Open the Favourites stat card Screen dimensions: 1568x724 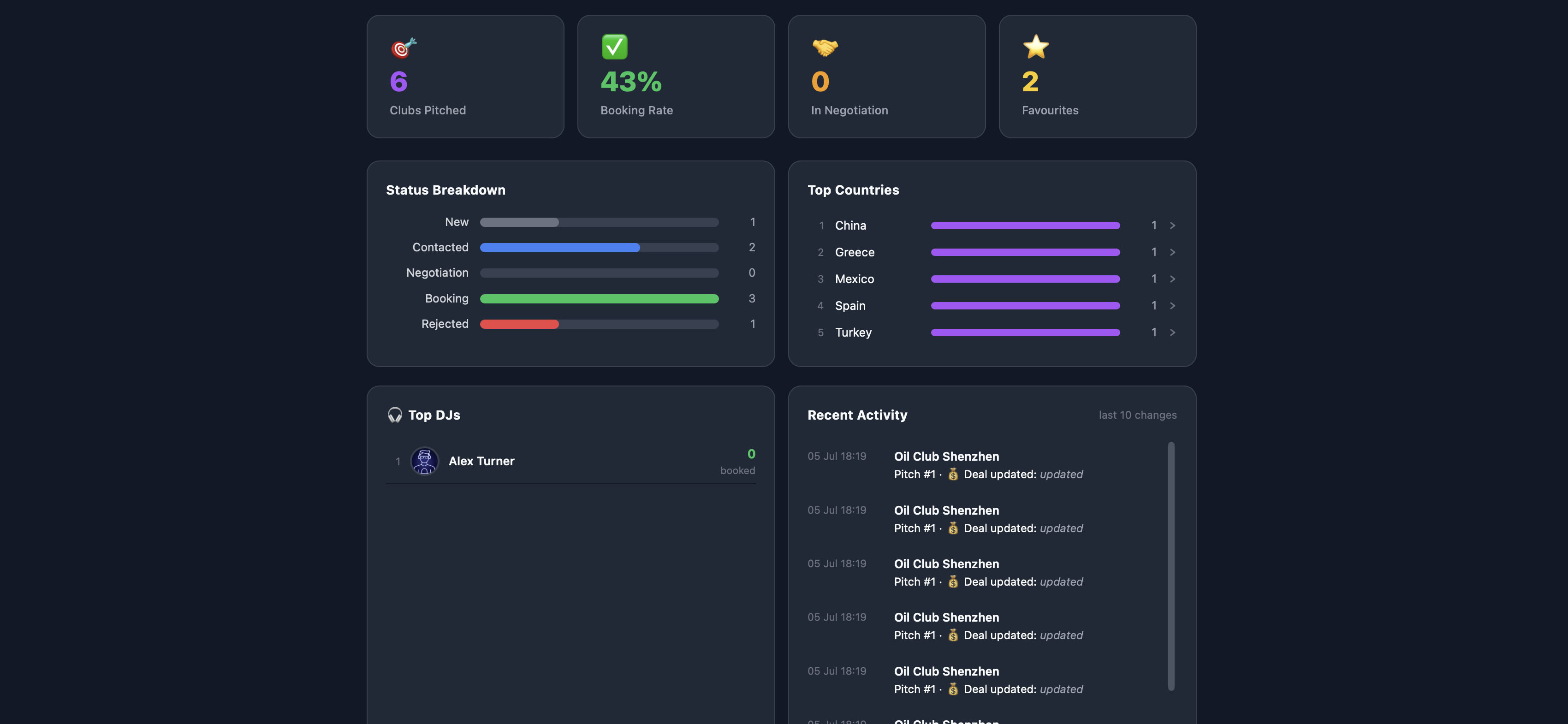[1097, 77]
